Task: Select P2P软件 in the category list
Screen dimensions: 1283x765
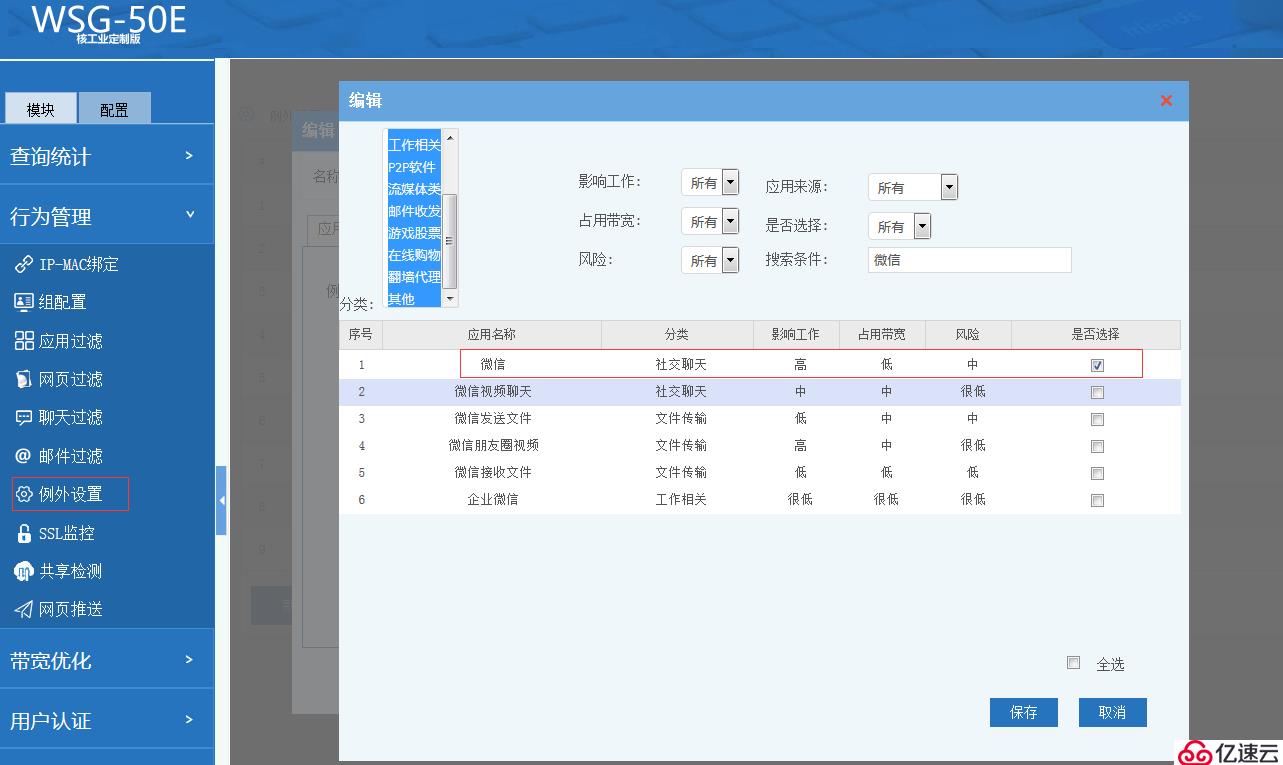Action: pos(414,167)
